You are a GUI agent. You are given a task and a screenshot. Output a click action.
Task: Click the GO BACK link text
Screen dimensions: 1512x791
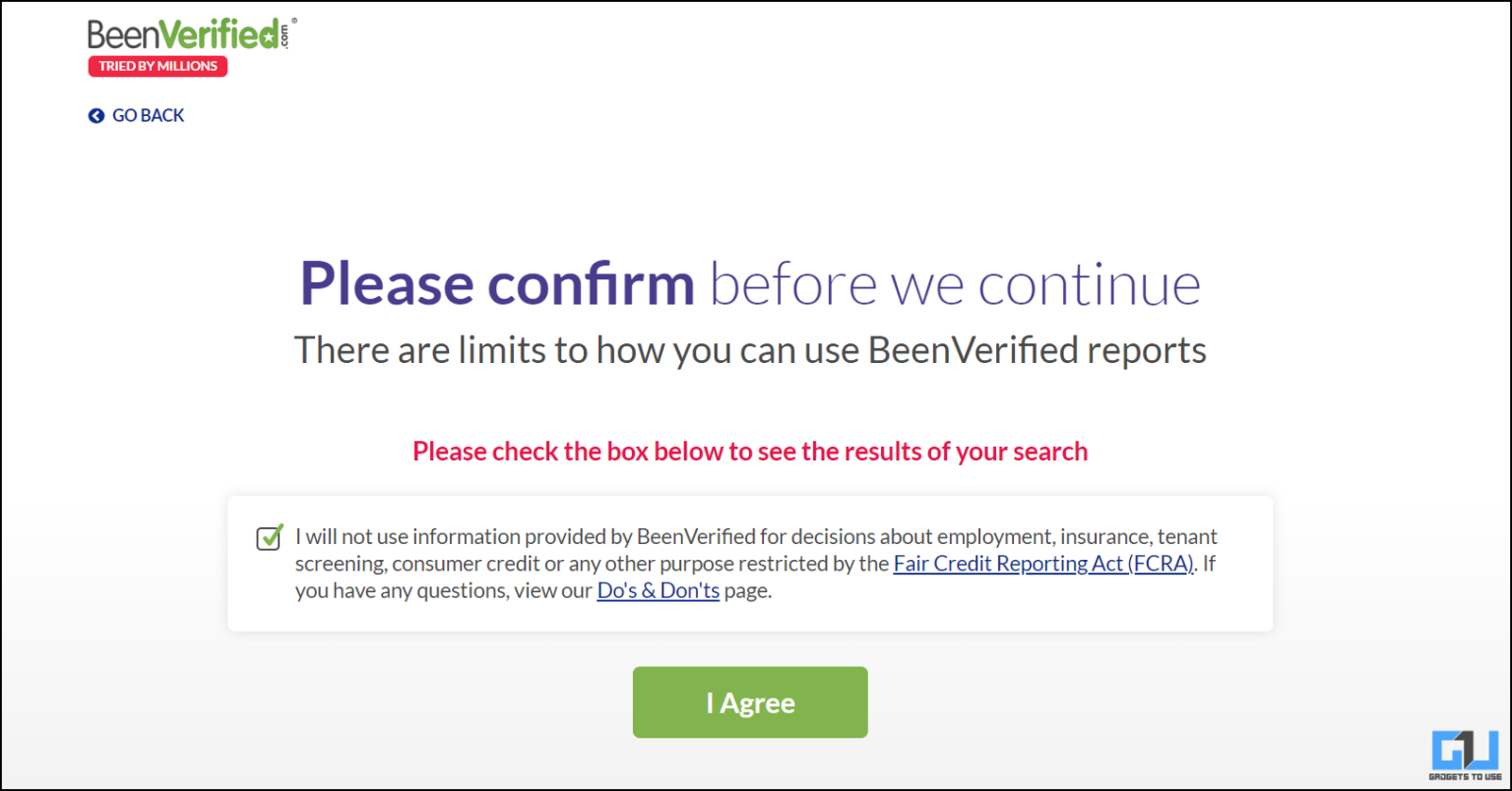pos(148,116)
